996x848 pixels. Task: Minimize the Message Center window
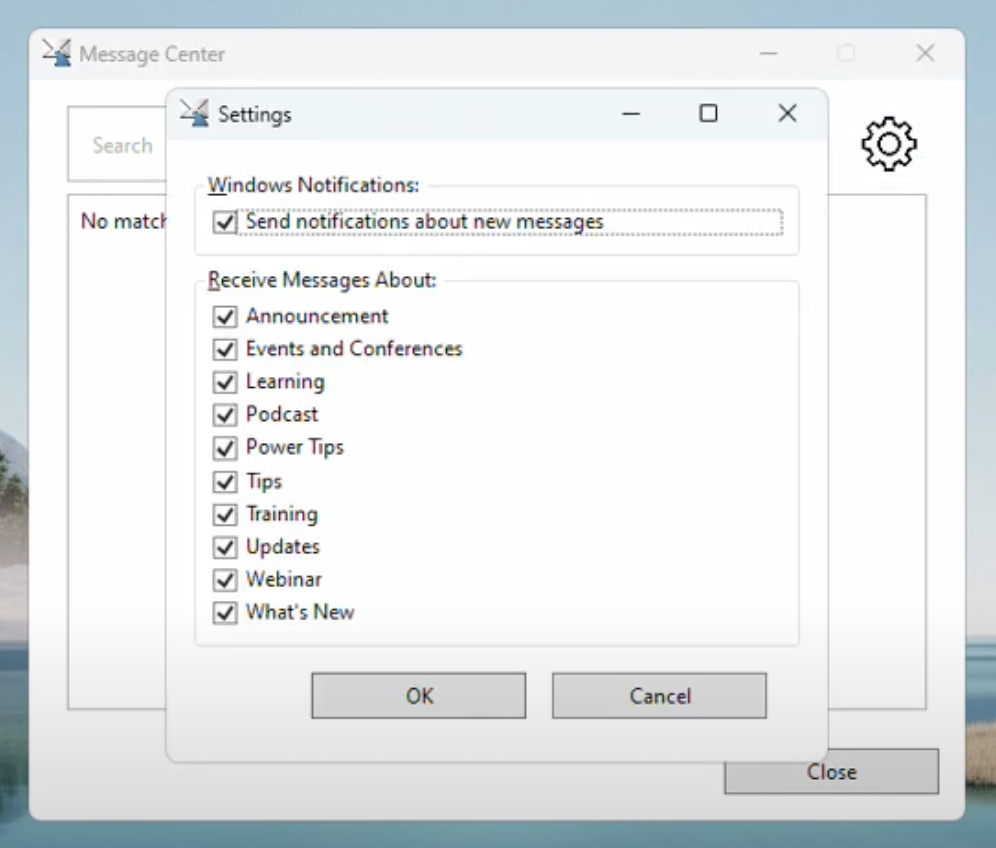coord(768,53)
